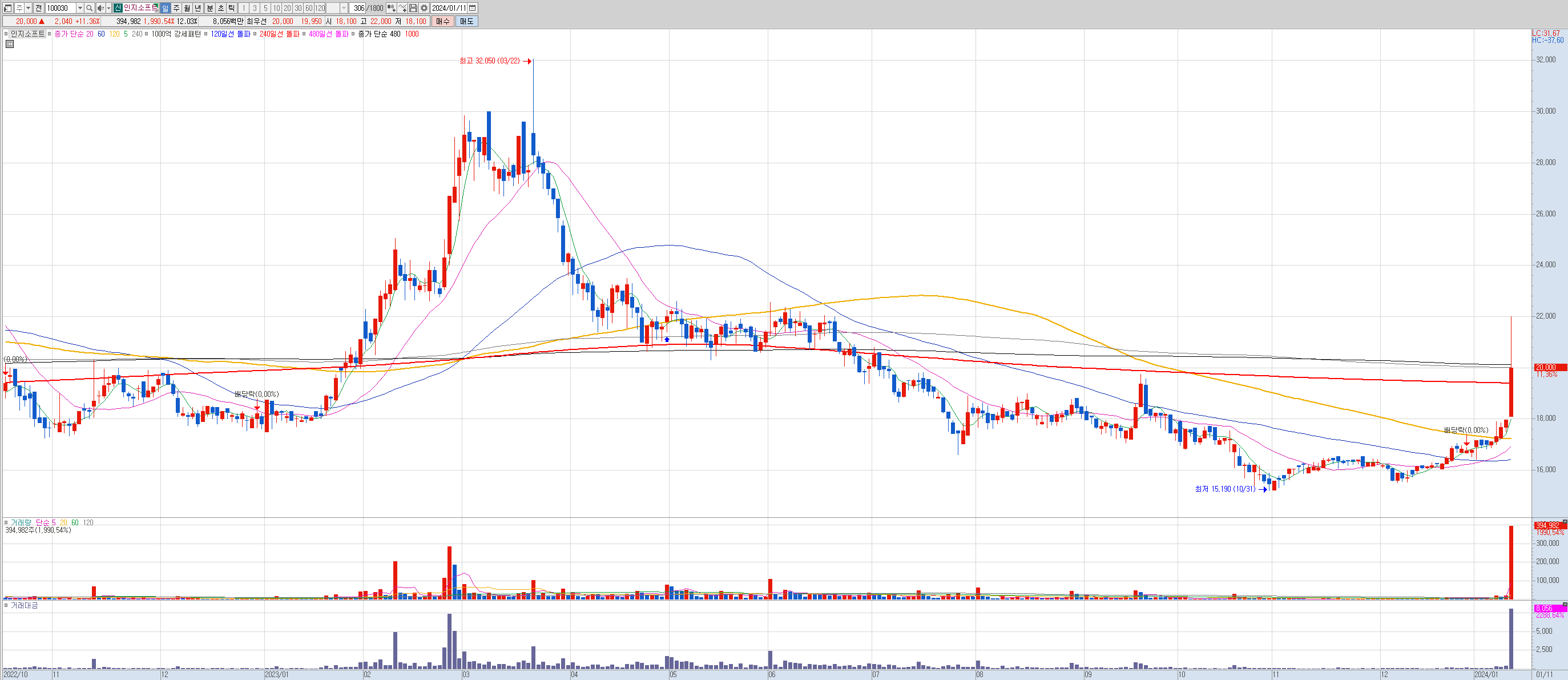This screenshot has width=1568, height=680.
Task: Switch to the 분 minute chart period
Action: pos(210,8)
